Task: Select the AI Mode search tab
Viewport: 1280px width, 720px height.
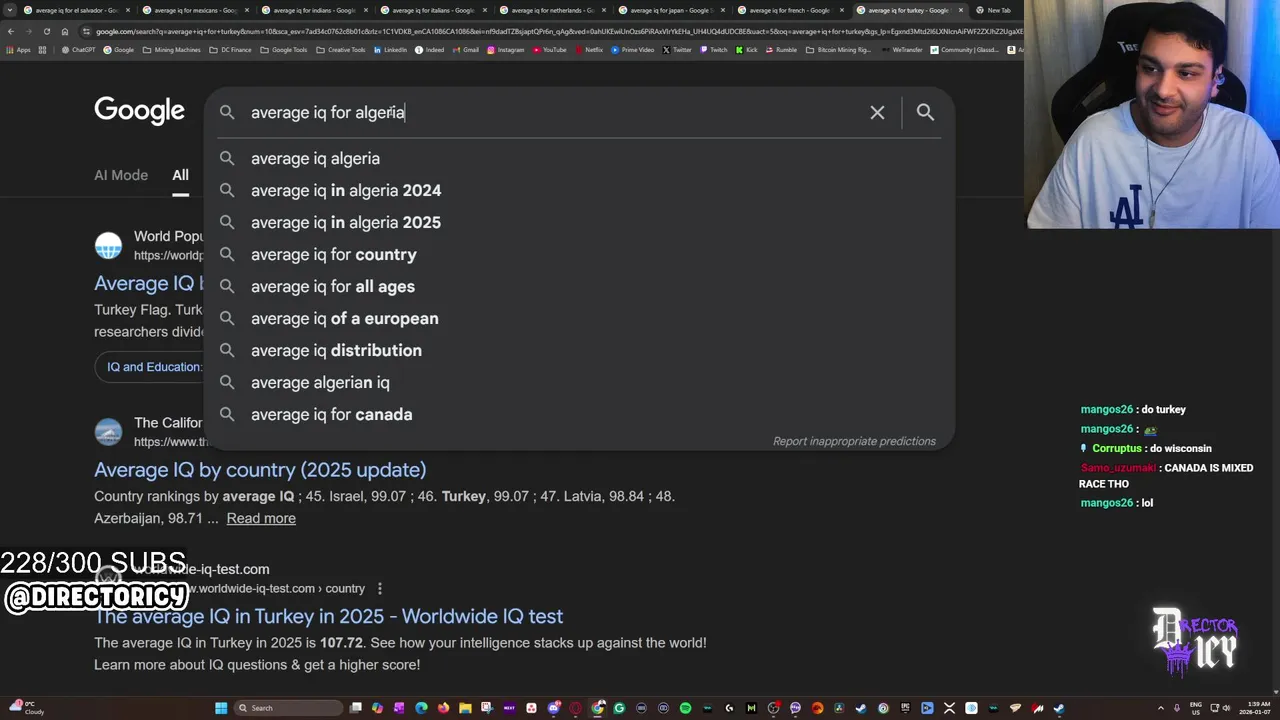Action: coord(121,175)
